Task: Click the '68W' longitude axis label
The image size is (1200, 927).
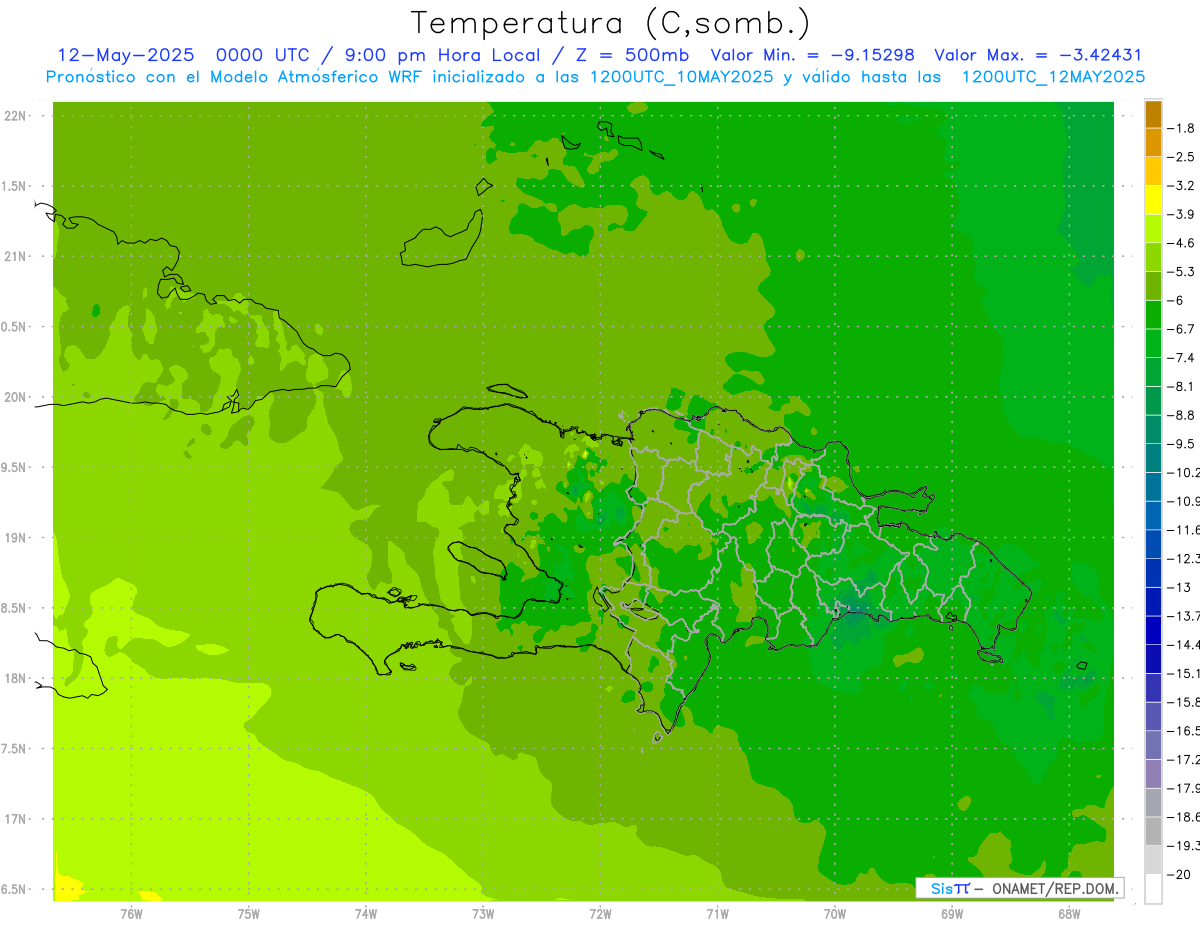Action: [x=1069, y=913]
